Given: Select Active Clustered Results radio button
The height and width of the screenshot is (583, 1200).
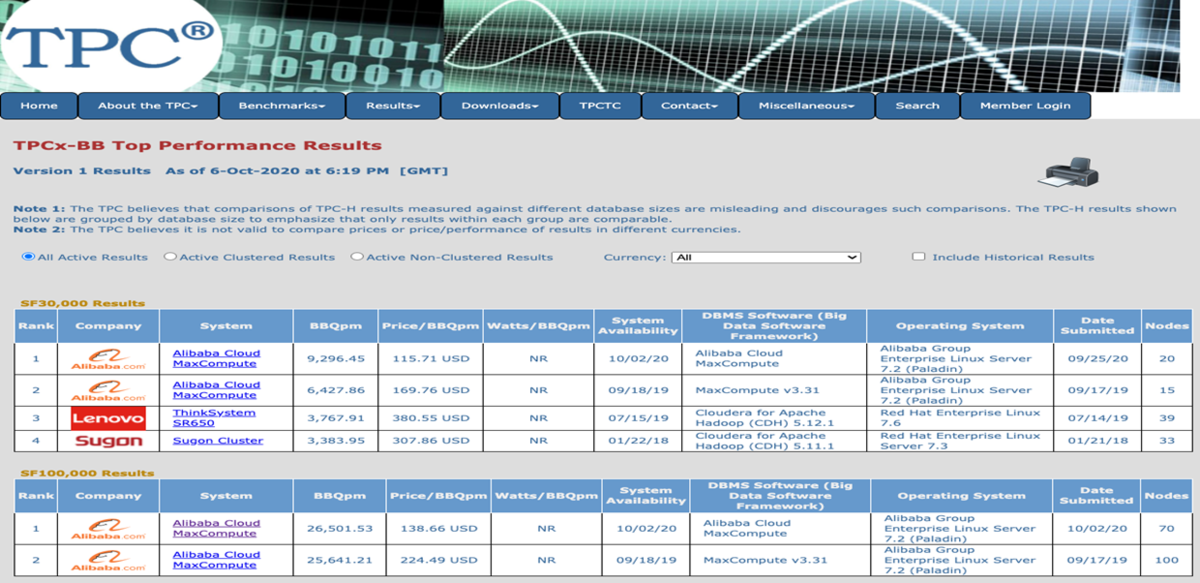Looking at the screenshot, I should (x=170, y=257).
